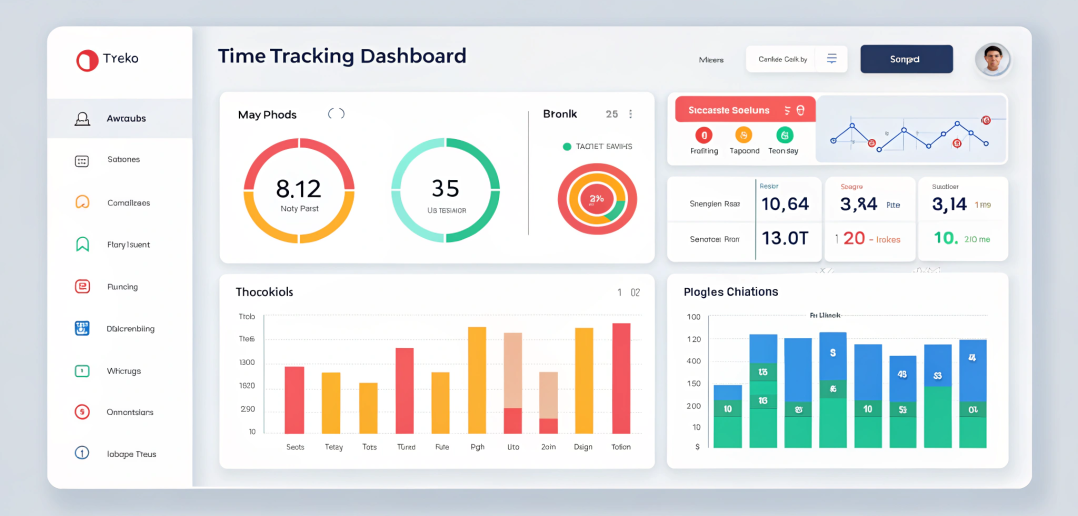Click the refresh icon beside May Phods

[336, 114]
